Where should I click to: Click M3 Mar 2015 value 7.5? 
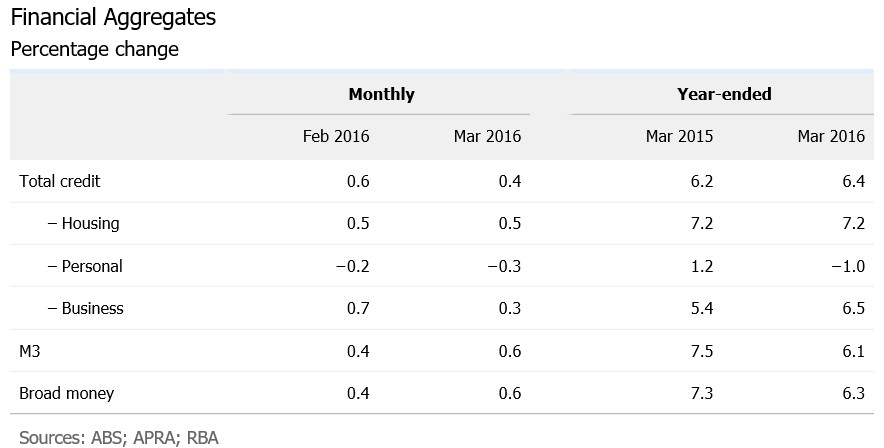[x=702, y=351]
